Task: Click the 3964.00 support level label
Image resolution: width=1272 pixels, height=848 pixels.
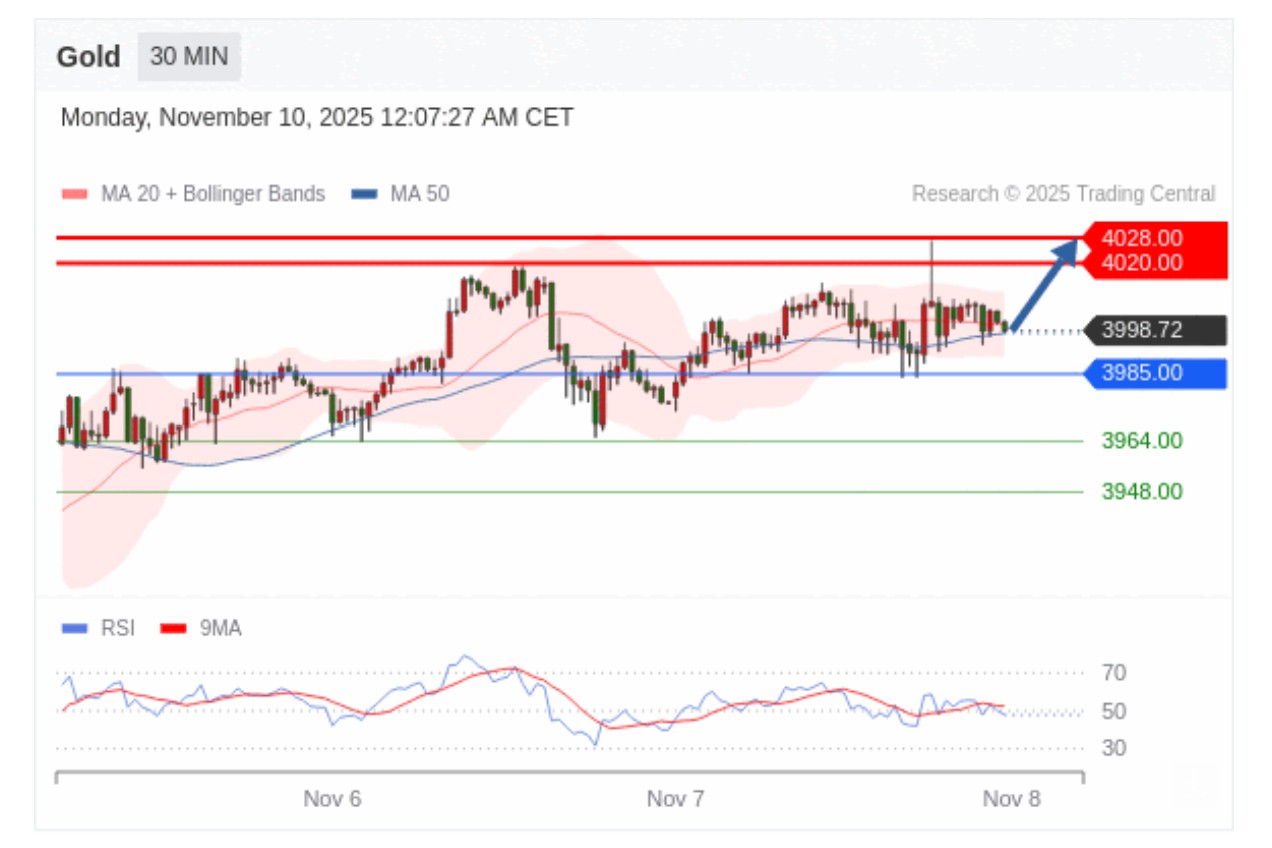Action: click(x=1141, y=441)
